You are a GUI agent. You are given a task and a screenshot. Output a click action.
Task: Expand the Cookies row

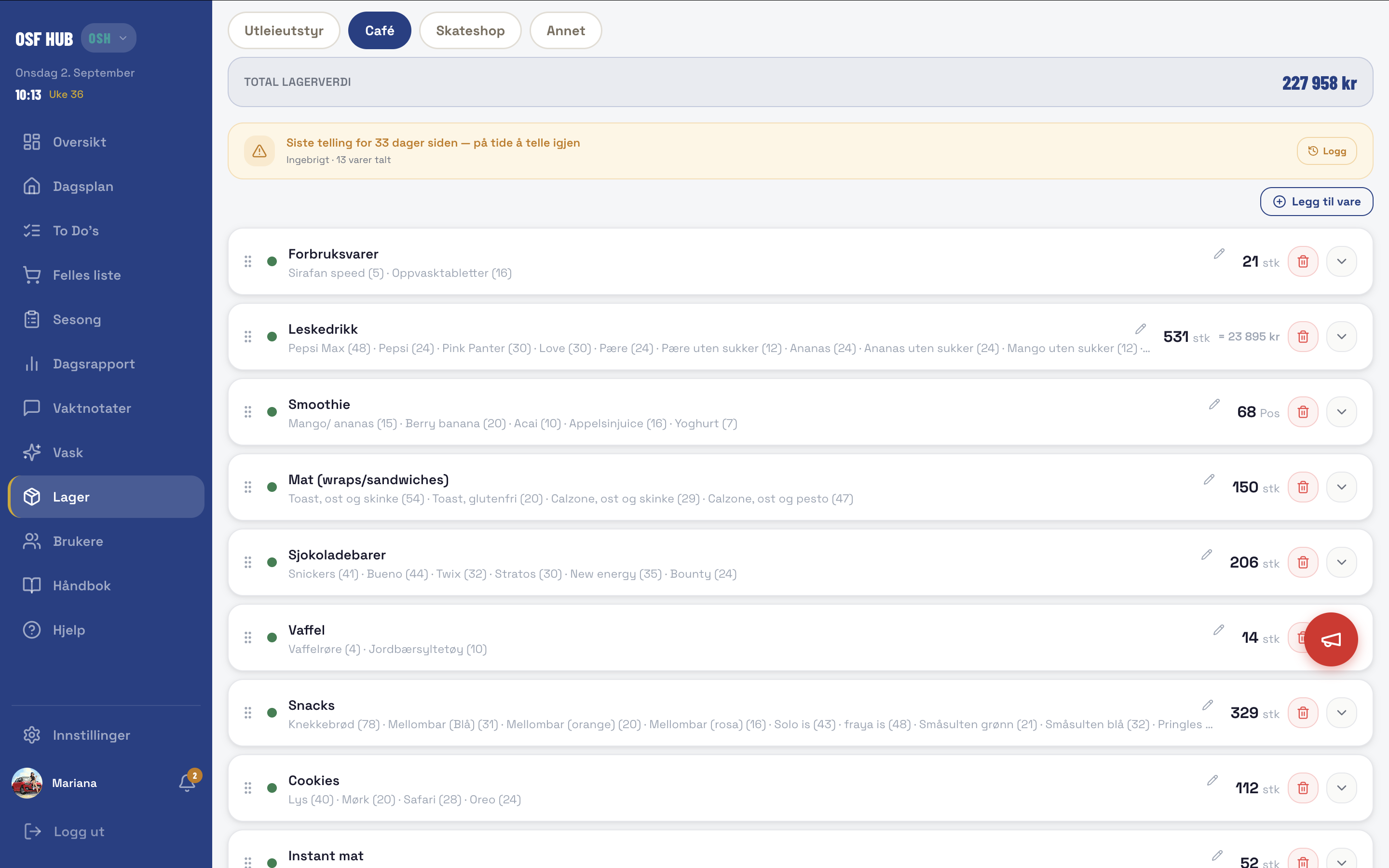1341,787
